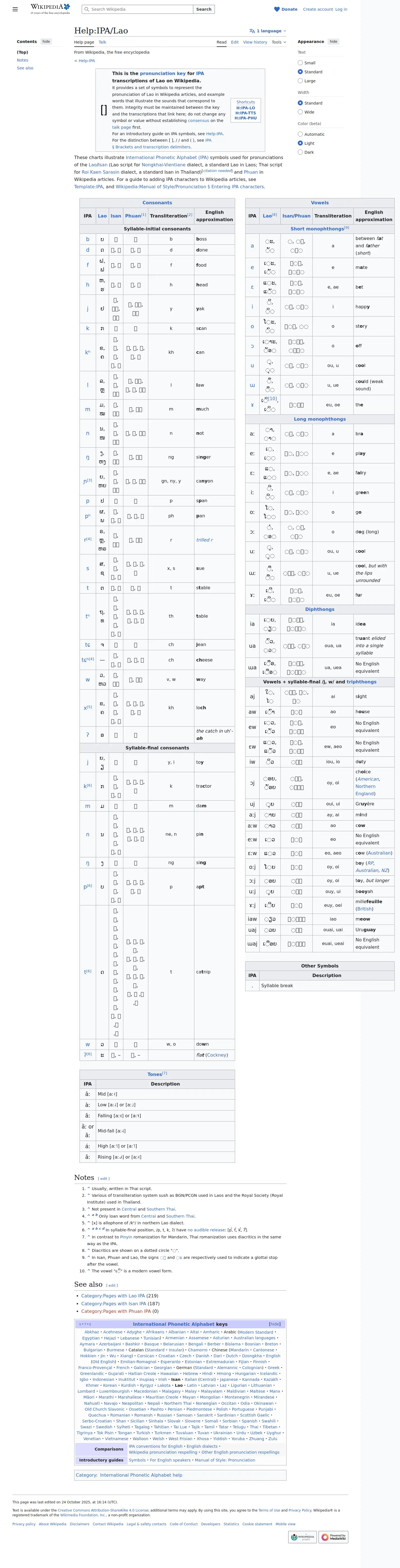Click the Donate heart icon
Screen dimensions: 400x1568
point(277,9)
